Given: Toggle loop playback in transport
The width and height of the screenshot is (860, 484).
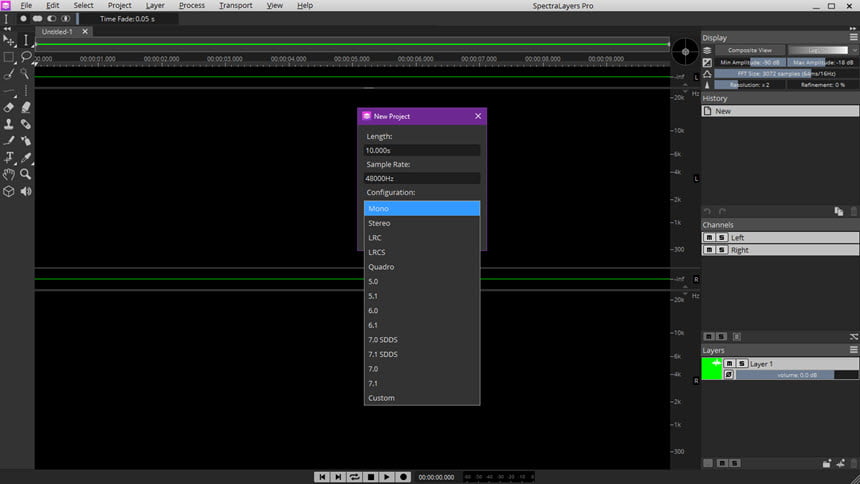Looking at the screenshot, I should click(354, 477).
